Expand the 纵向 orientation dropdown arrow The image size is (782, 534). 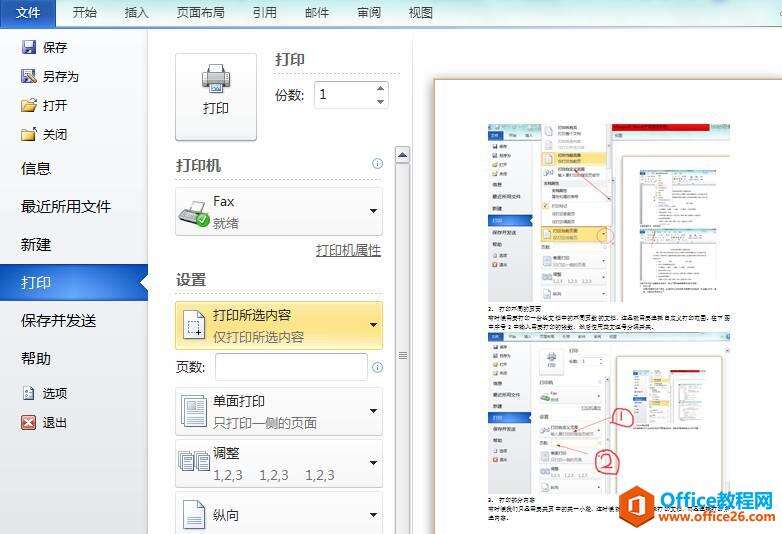tap(373, 515)
